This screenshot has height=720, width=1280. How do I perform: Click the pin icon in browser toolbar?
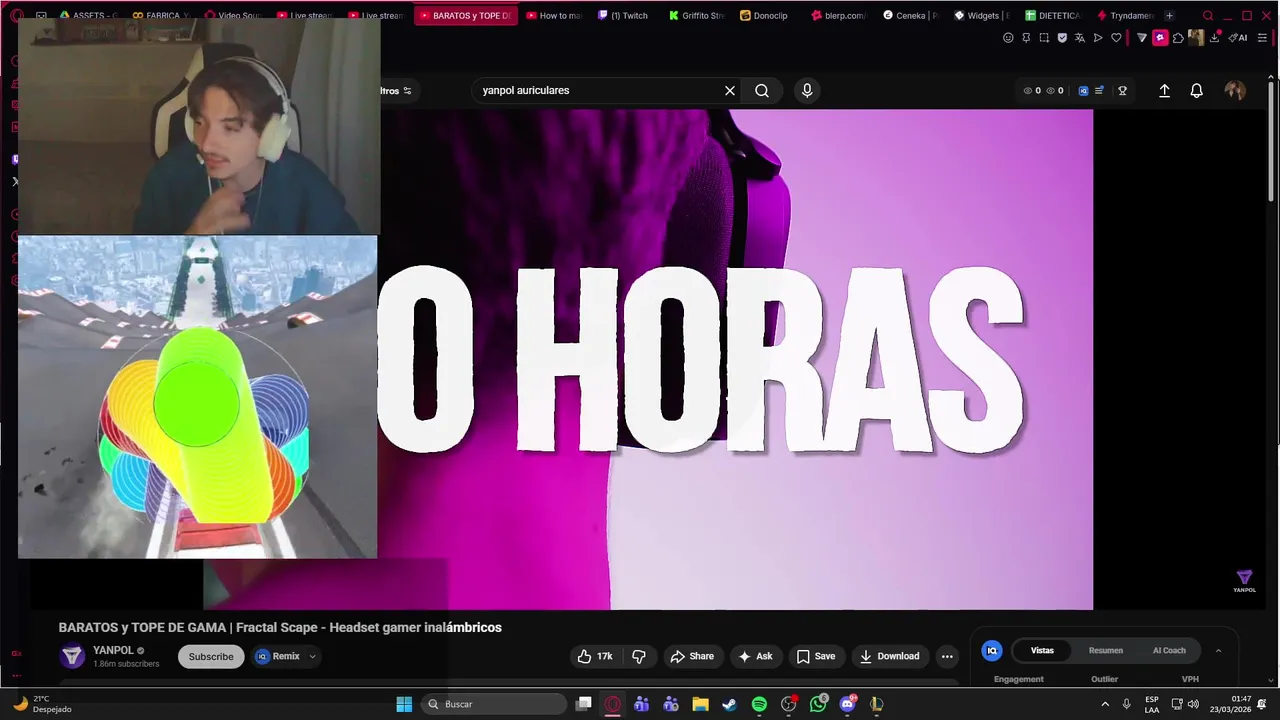click(1026, 38)
